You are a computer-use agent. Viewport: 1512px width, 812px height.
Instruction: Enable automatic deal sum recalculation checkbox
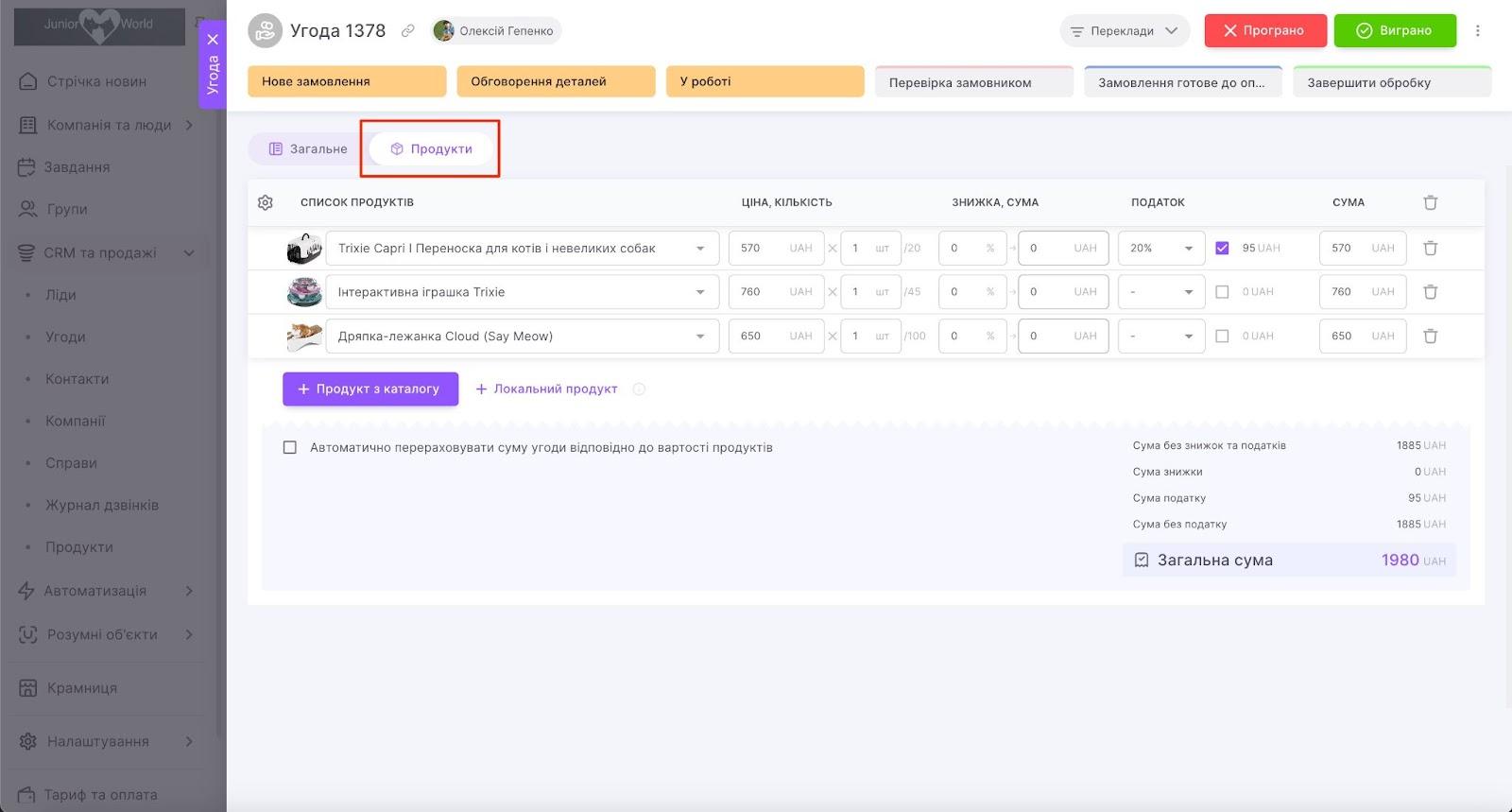coord(290,448)
